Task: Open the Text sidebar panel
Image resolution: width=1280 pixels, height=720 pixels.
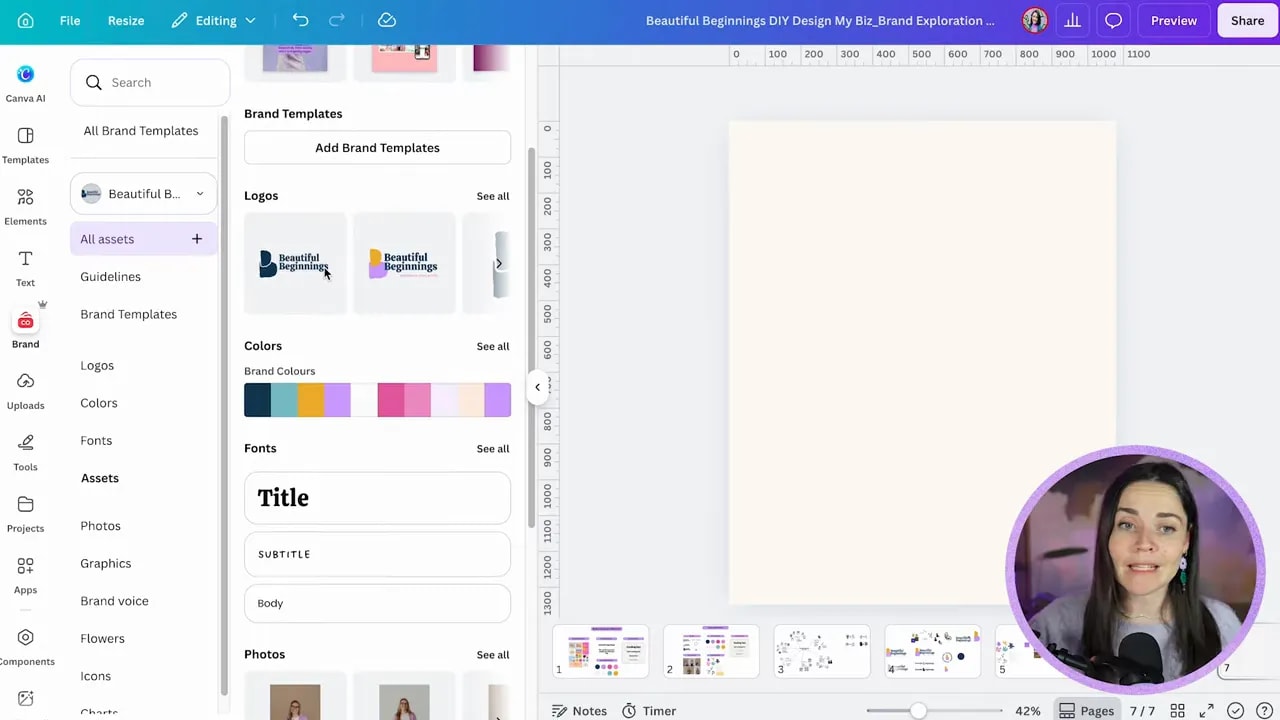Action: coord(25,268)
